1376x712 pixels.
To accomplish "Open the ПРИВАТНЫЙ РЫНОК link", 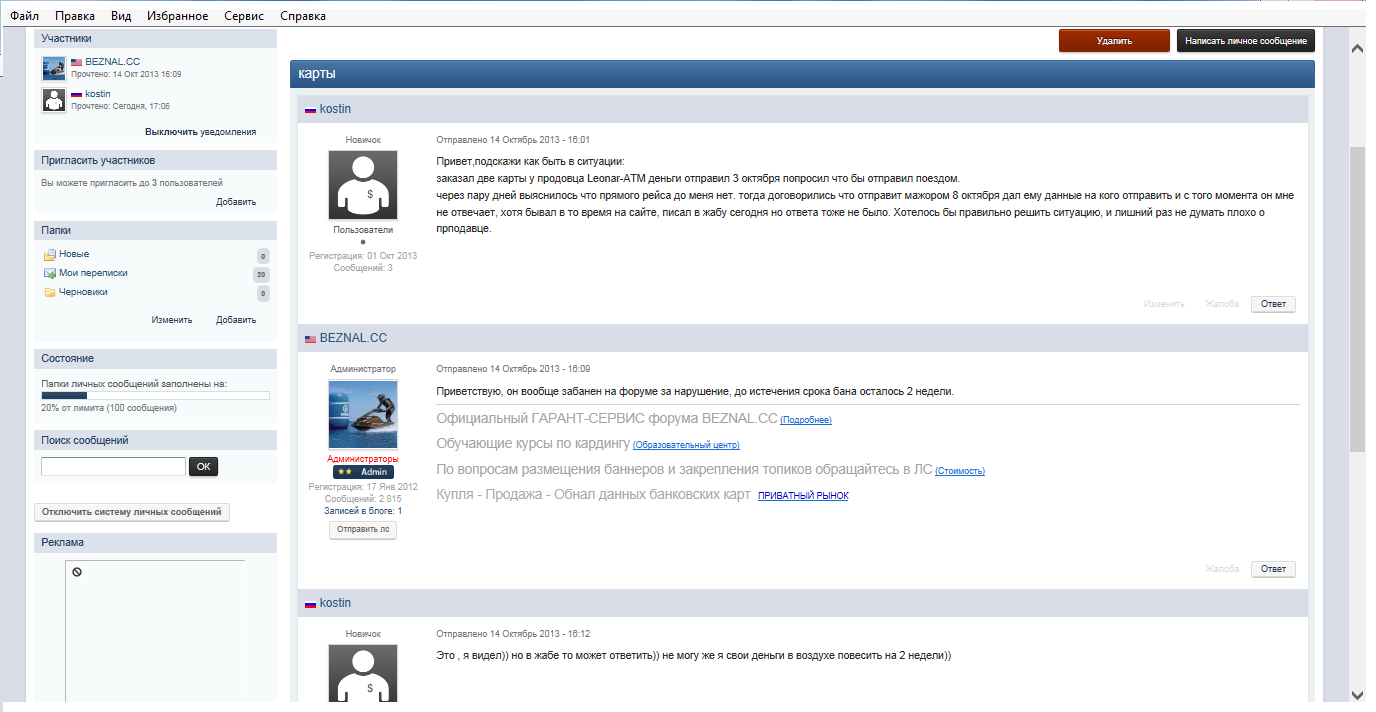I will pos(802,496).
